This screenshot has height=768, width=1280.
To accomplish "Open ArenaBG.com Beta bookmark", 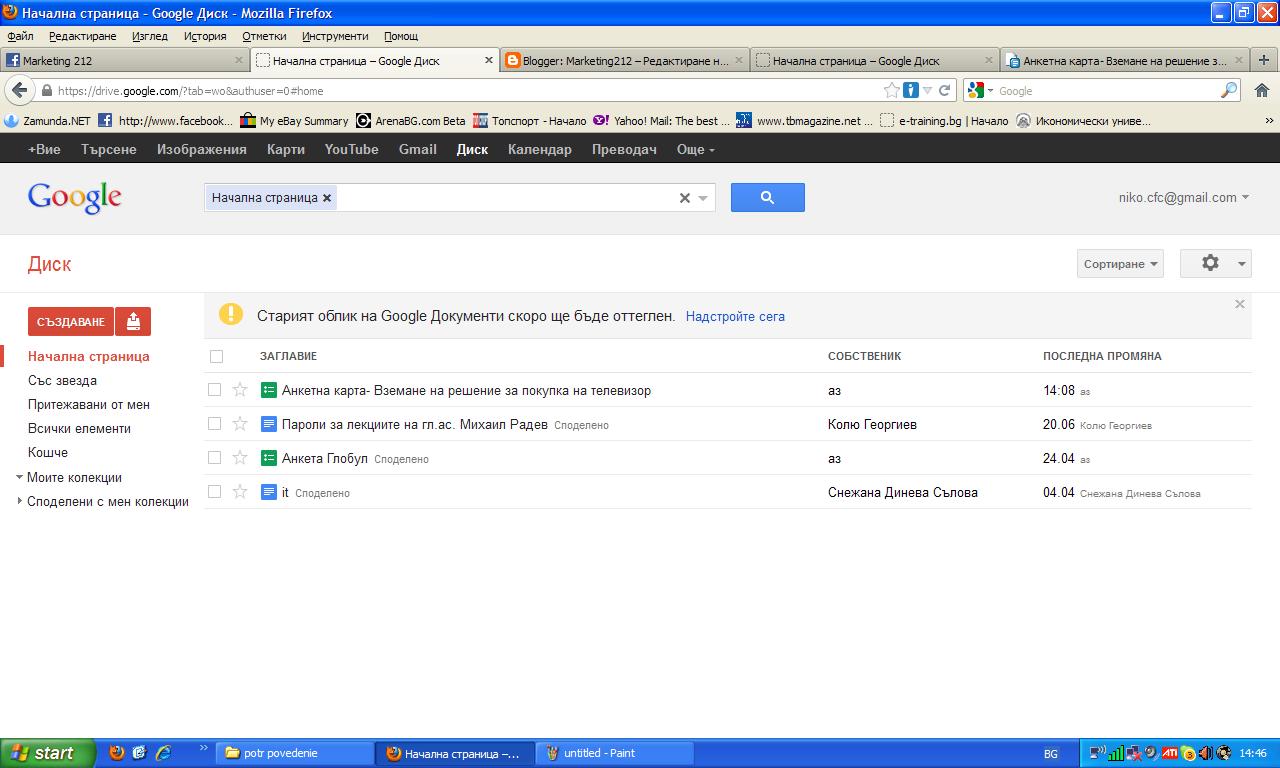I will (x=411, y=121).
